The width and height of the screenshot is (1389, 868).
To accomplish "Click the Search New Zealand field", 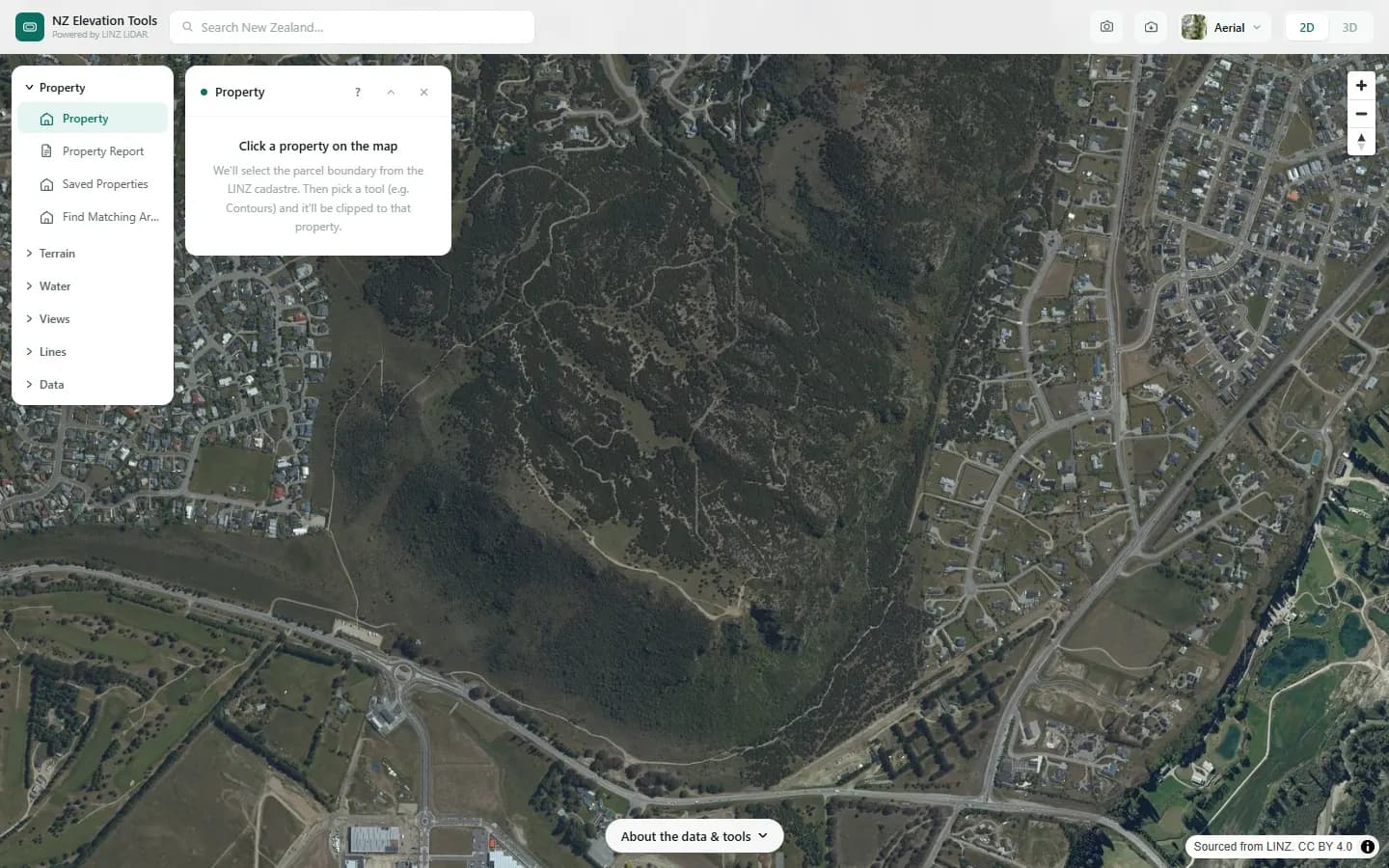I will click(352, 27).
